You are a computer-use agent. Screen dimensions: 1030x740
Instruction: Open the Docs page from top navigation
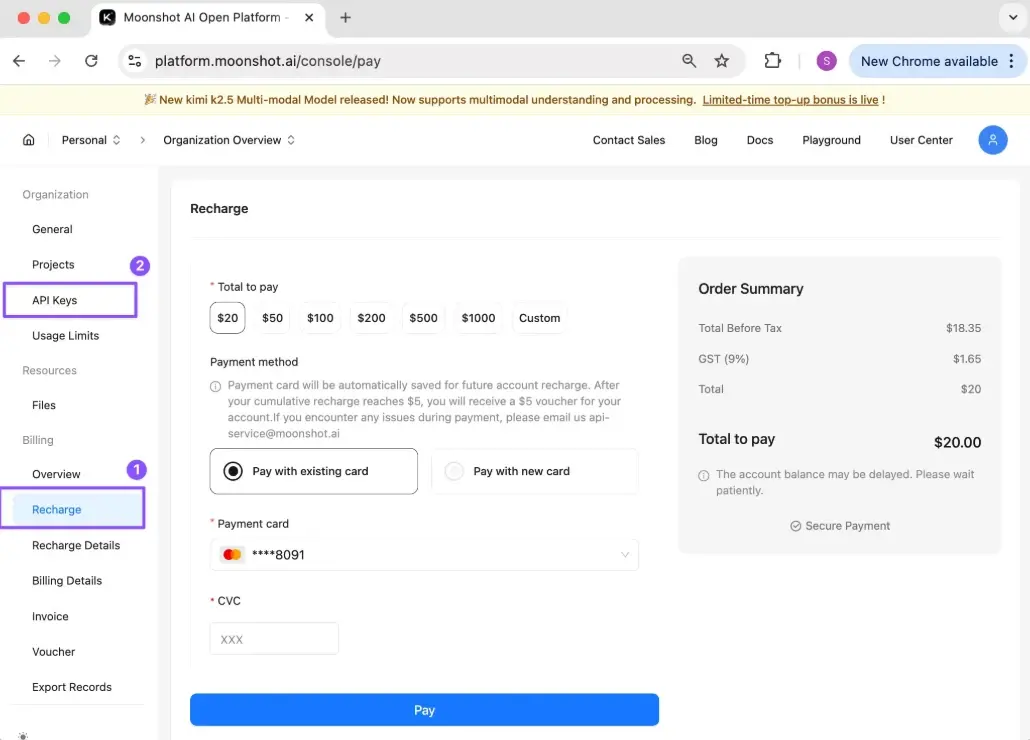pyautogui.click(x=759, y=140)
